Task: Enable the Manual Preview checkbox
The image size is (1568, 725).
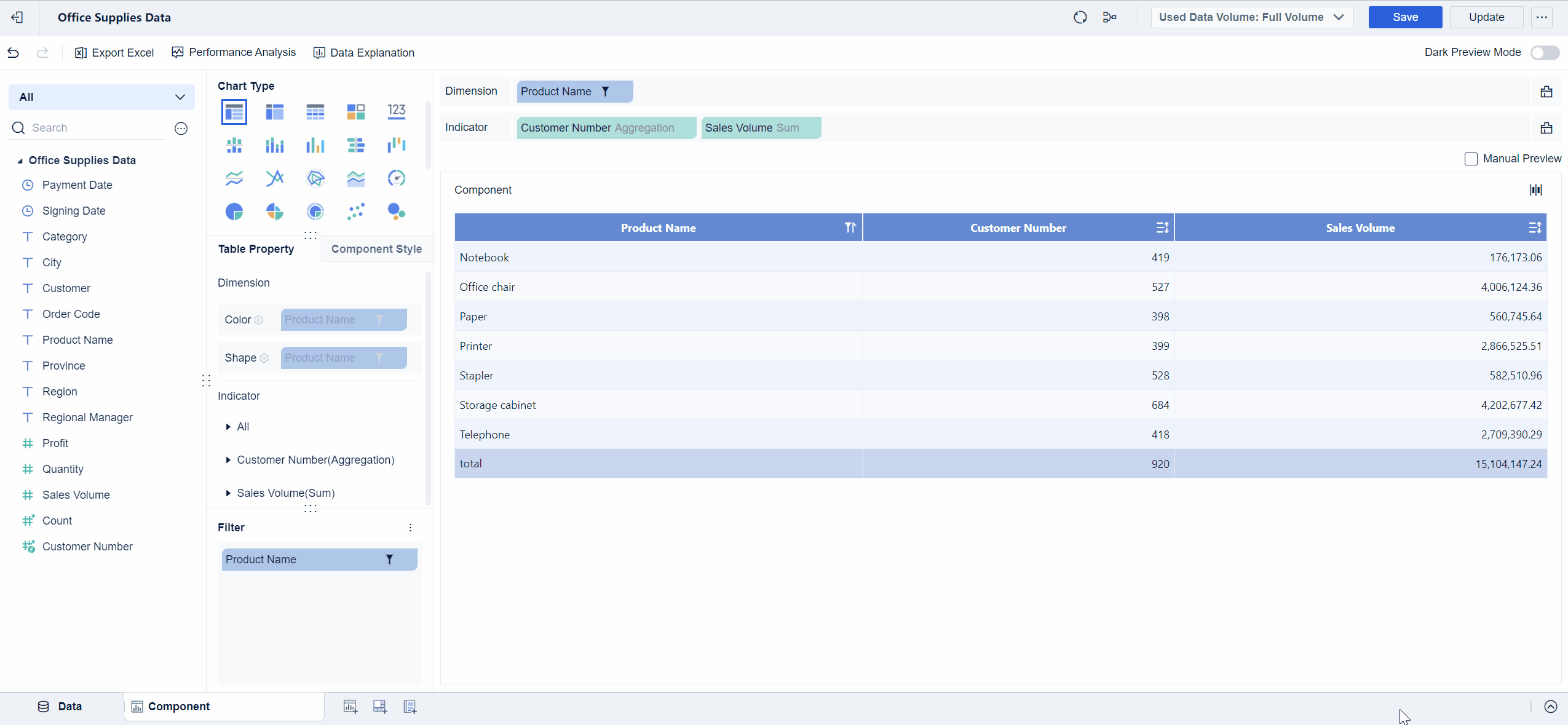Action: 1471,159
